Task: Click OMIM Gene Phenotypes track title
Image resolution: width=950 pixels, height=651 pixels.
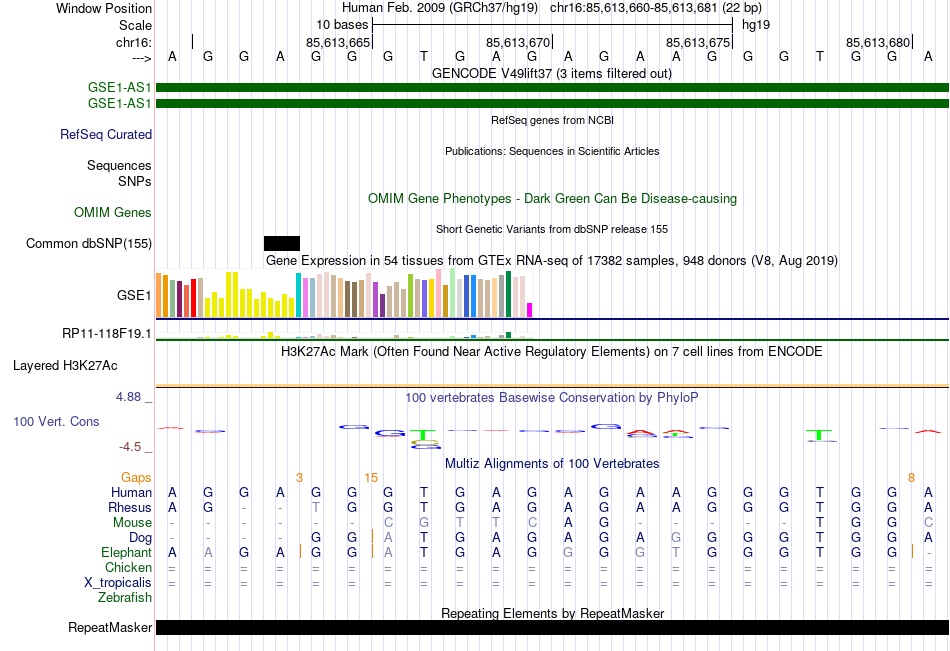Action: click(553, 199)
